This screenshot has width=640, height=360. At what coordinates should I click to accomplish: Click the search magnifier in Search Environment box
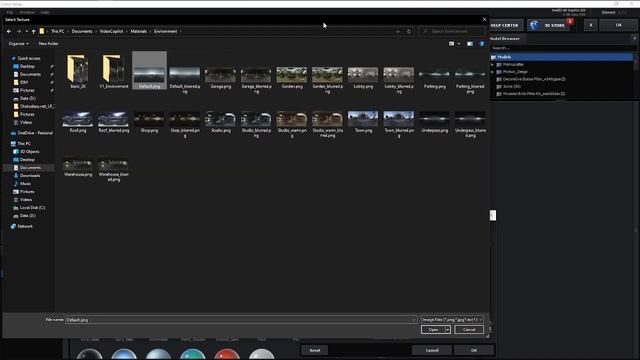tap(425, 31)
